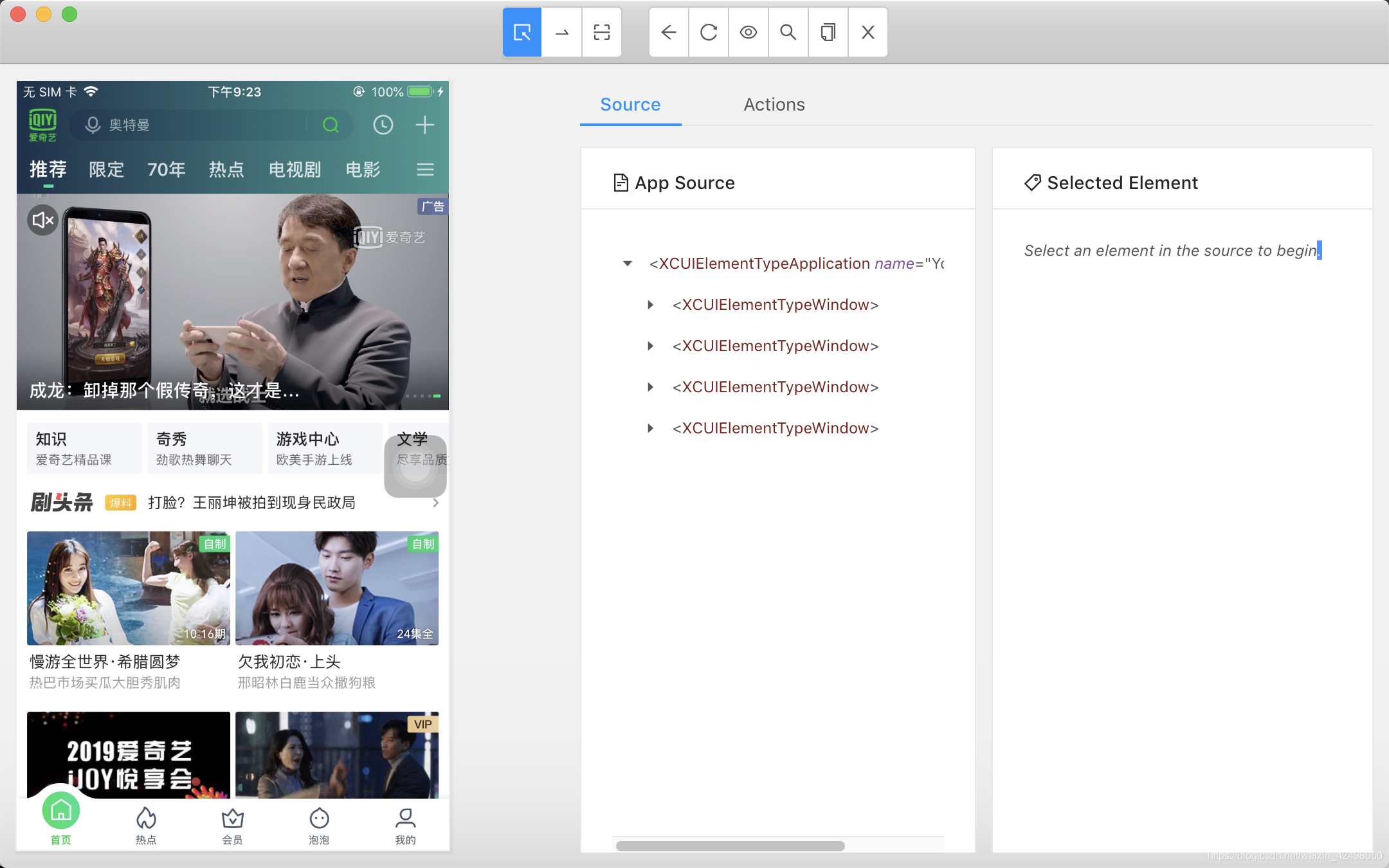This screenshot has height=868, width=1389.
Task: Switch to the Actions tab
Action: [x=774, y=104]
